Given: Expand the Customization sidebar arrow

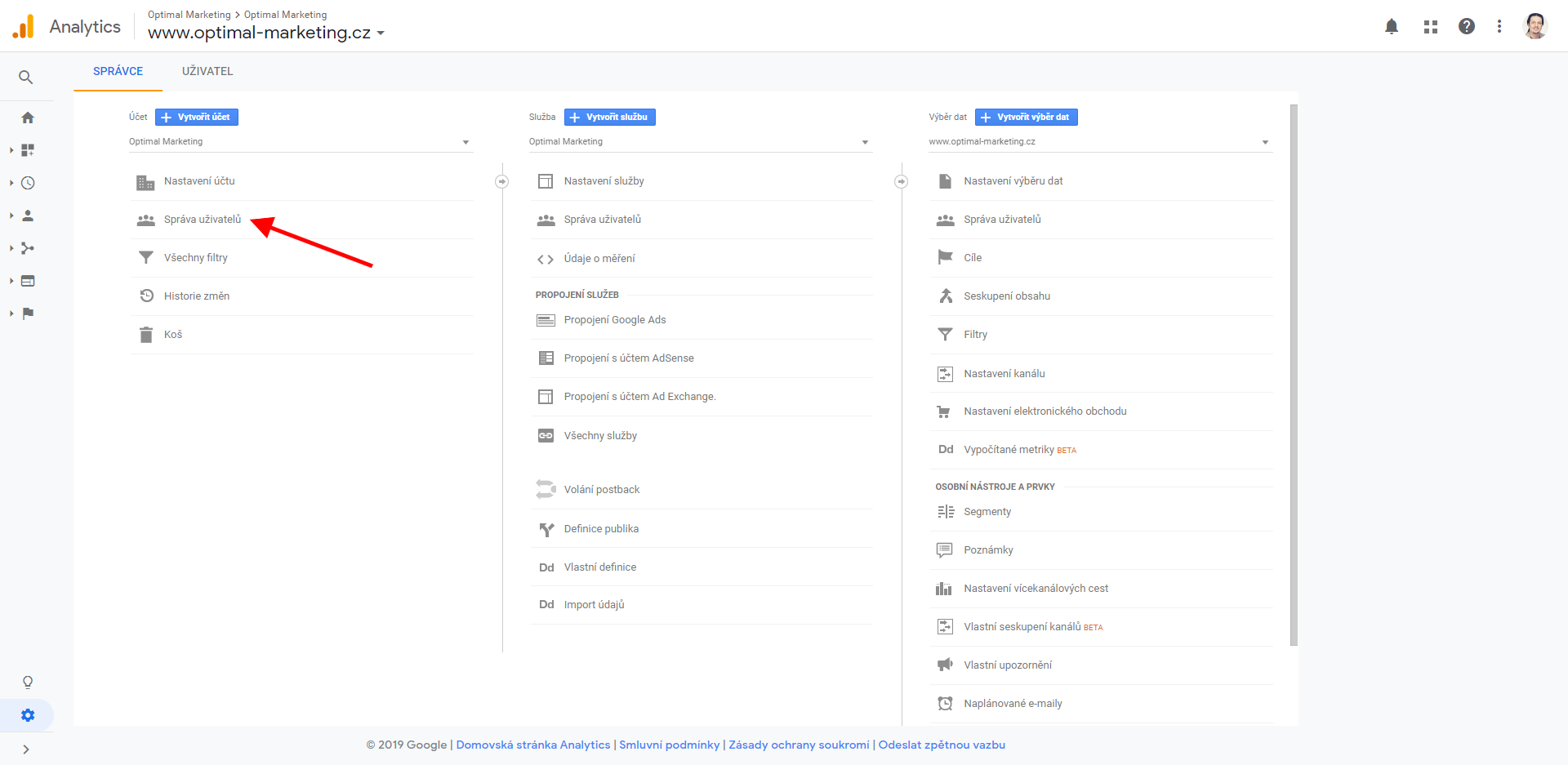Looking at the screenshot, I should pos(11,150).
